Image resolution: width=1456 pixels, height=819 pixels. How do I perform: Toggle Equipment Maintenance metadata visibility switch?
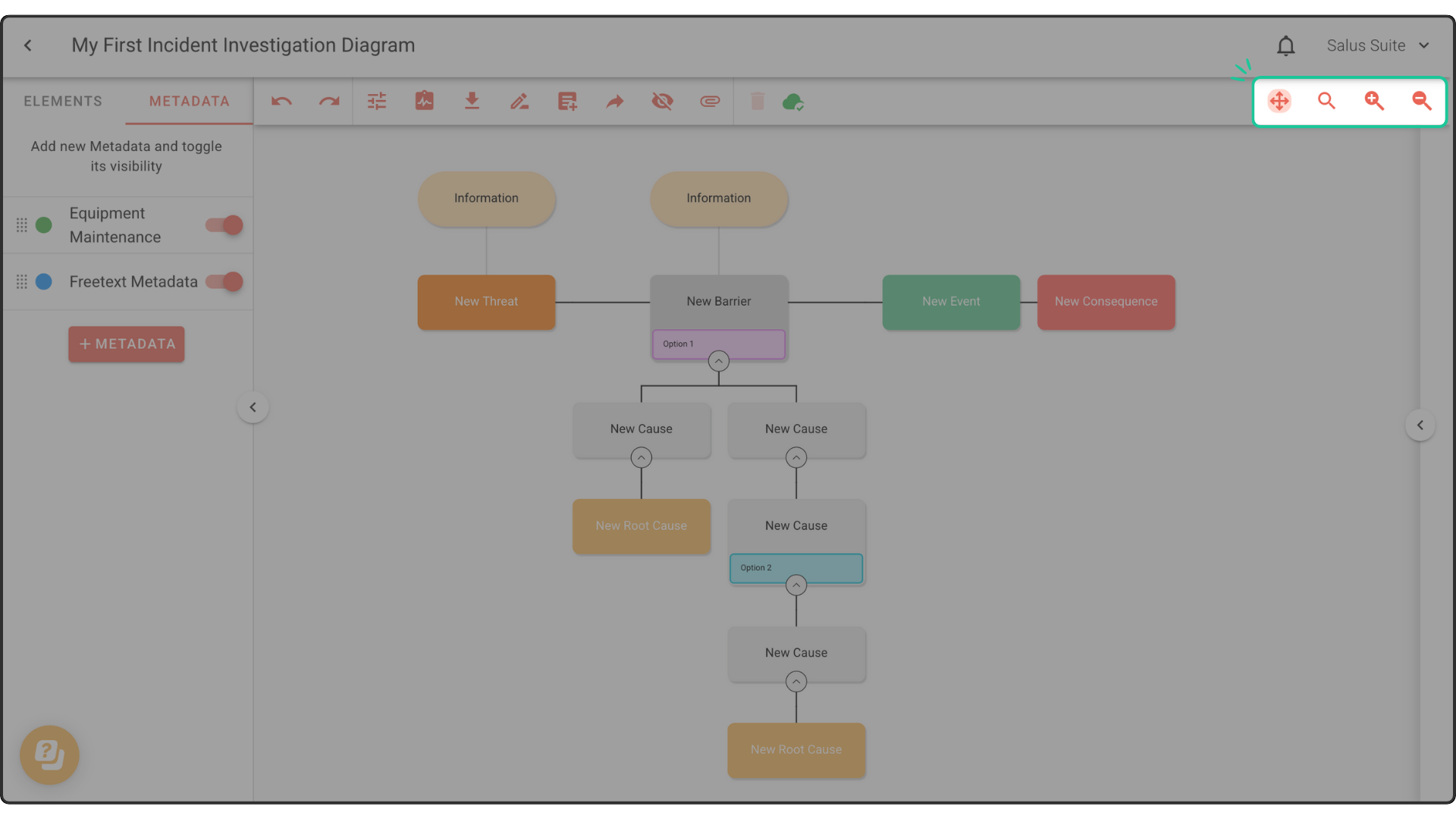click(224, 225)
